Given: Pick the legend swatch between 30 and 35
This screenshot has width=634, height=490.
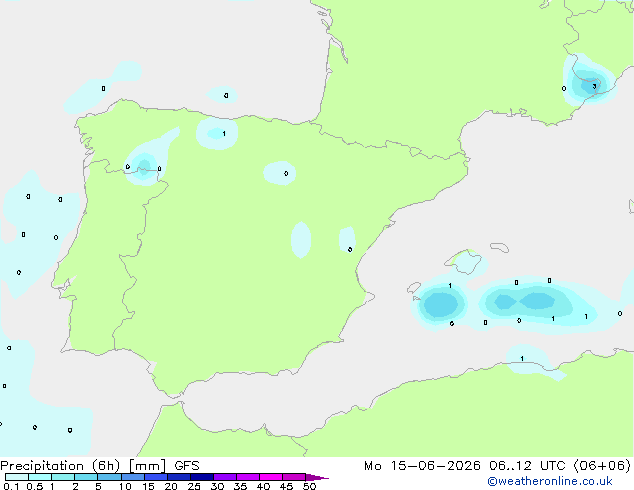Looking at the screenshot, I should pyautogui.click(x=225, y=477).
